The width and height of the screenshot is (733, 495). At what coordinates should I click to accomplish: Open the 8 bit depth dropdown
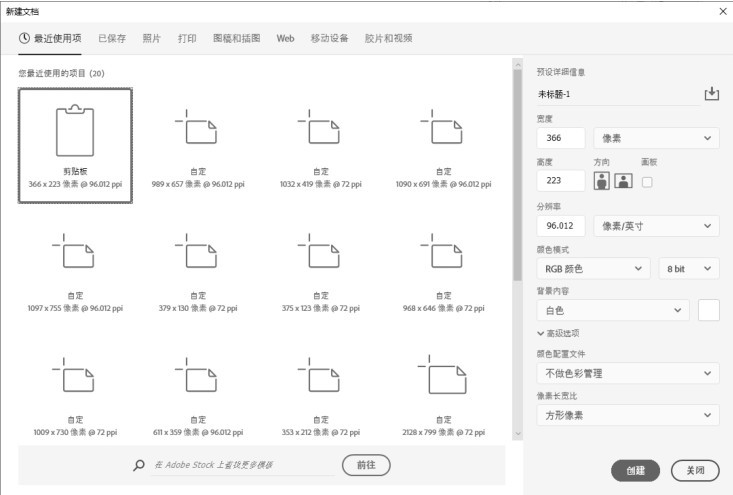point(689,269)
